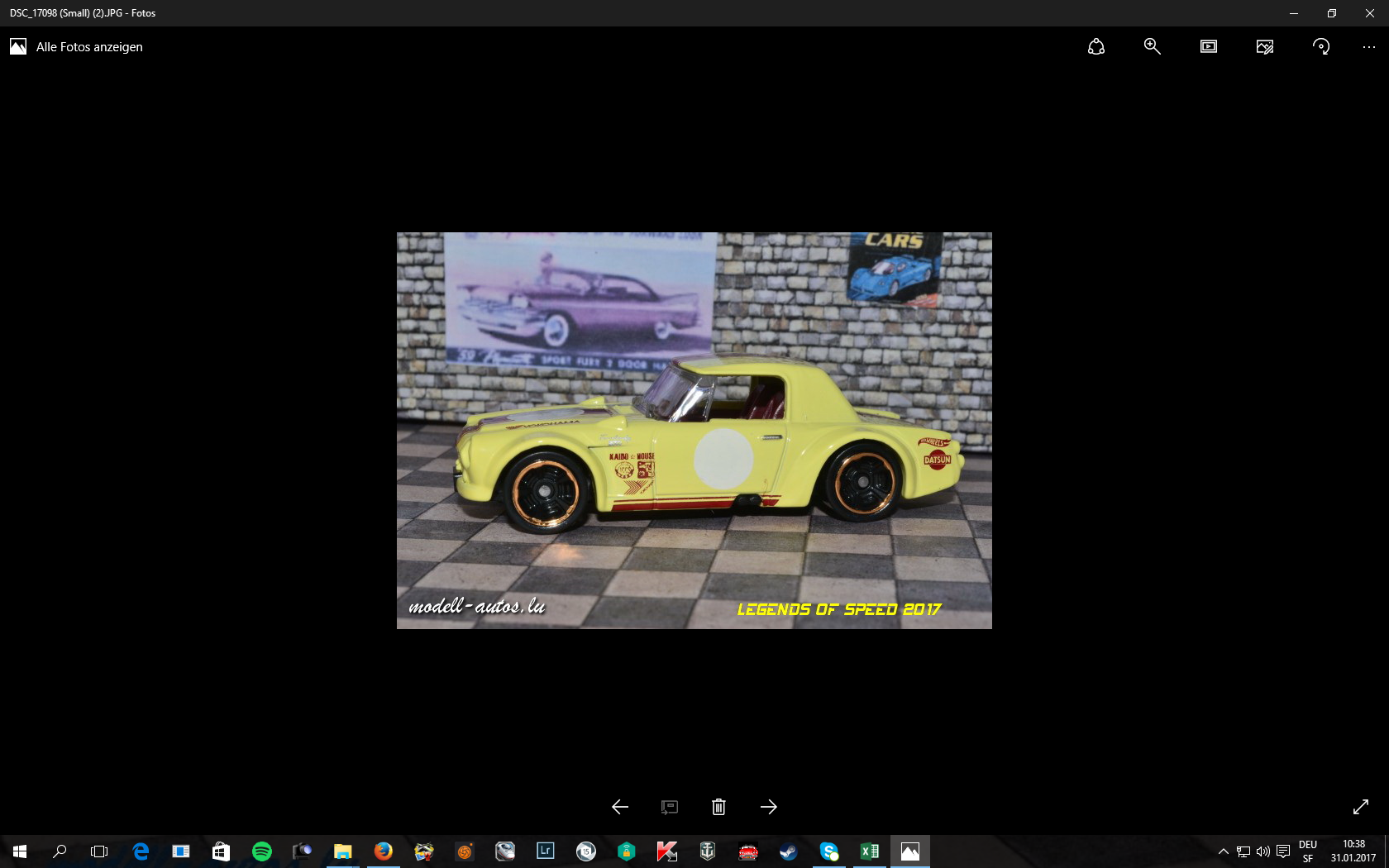Viewport: 1389px width, 868px height.
Task: Open the zoom magnifier control
Action: [1152, 46]
